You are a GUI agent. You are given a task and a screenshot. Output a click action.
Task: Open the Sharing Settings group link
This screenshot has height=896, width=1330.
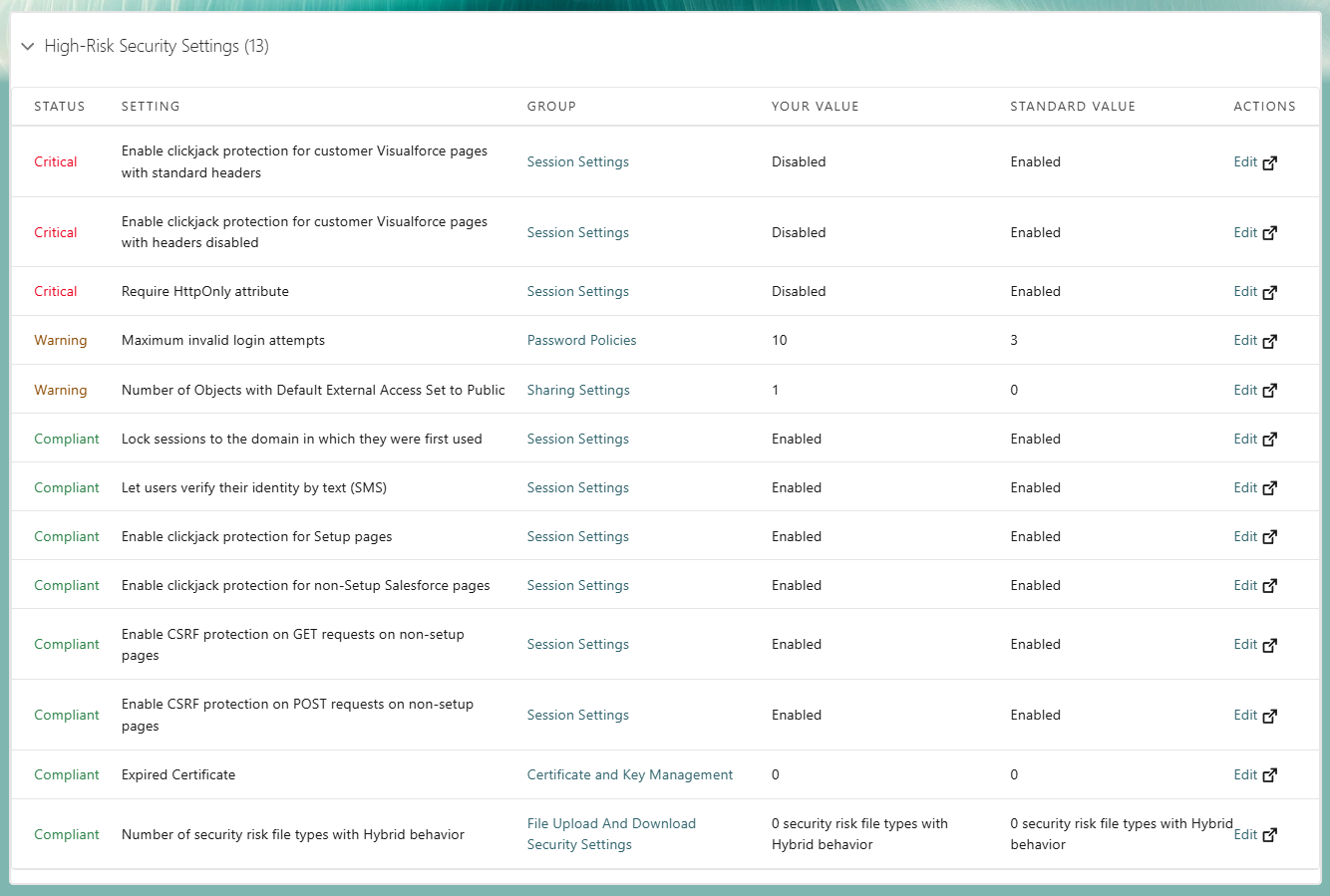click(x=578, y=390)
